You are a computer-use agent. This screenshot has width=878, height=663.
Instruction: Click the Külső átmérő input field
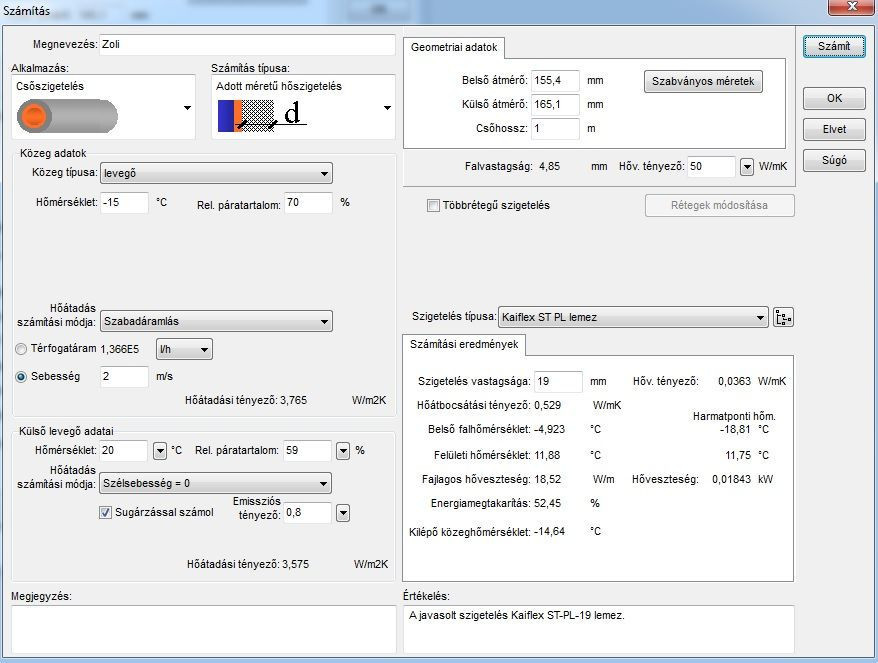[x=555, y=105]
